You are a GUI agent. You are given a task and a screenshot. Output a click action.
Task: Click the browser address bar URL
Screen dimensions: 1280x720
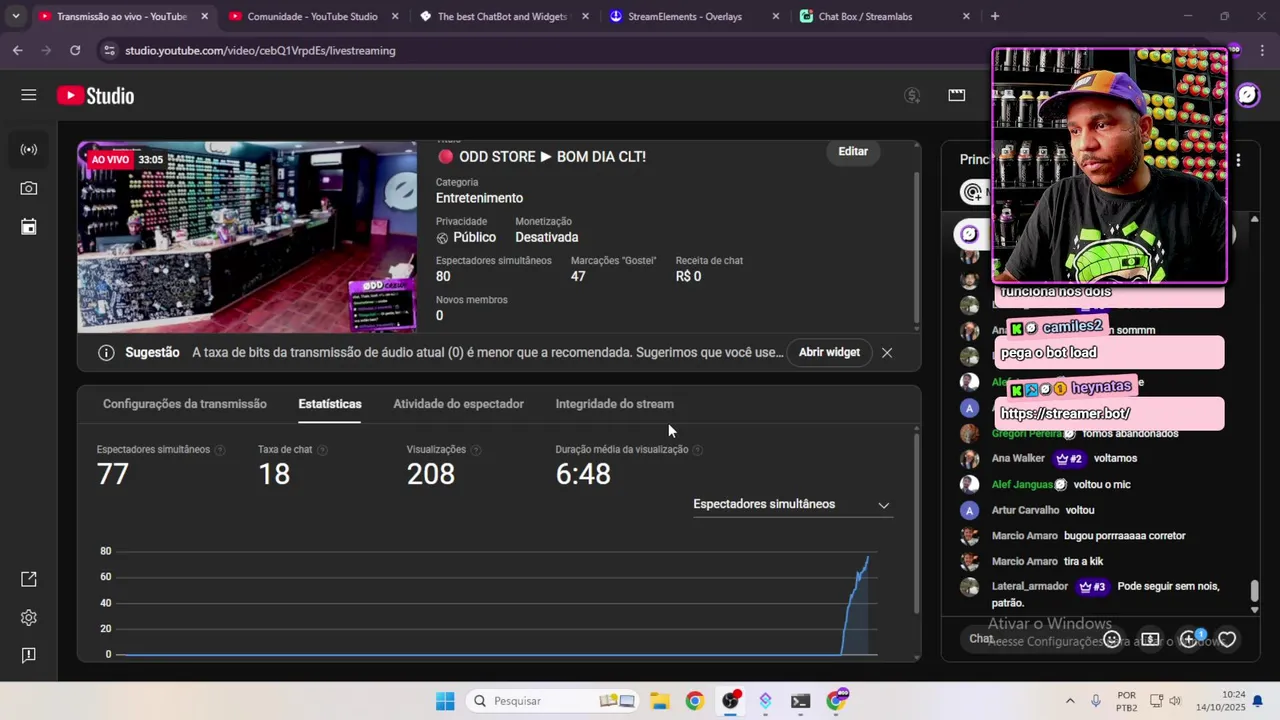click(260, 50)
